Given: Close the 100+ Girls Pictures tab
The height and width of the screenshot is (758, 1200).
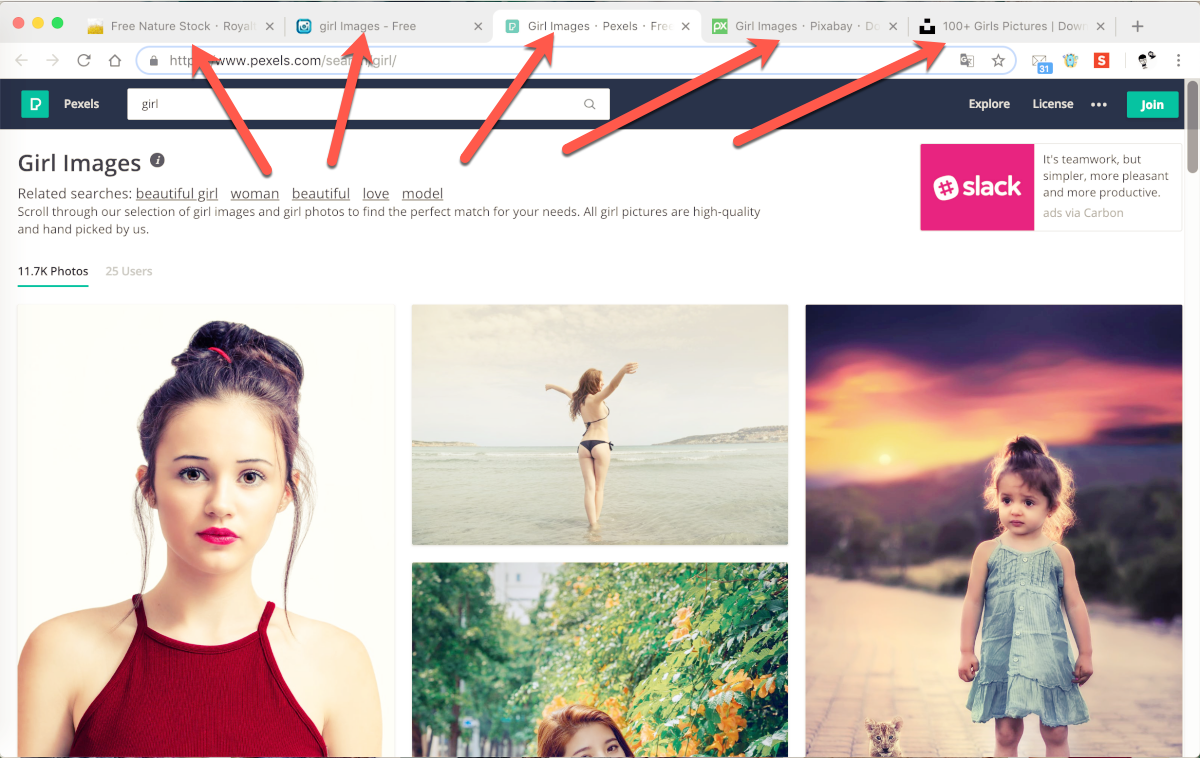Looking at the screenshot, I should point(1101,27).
